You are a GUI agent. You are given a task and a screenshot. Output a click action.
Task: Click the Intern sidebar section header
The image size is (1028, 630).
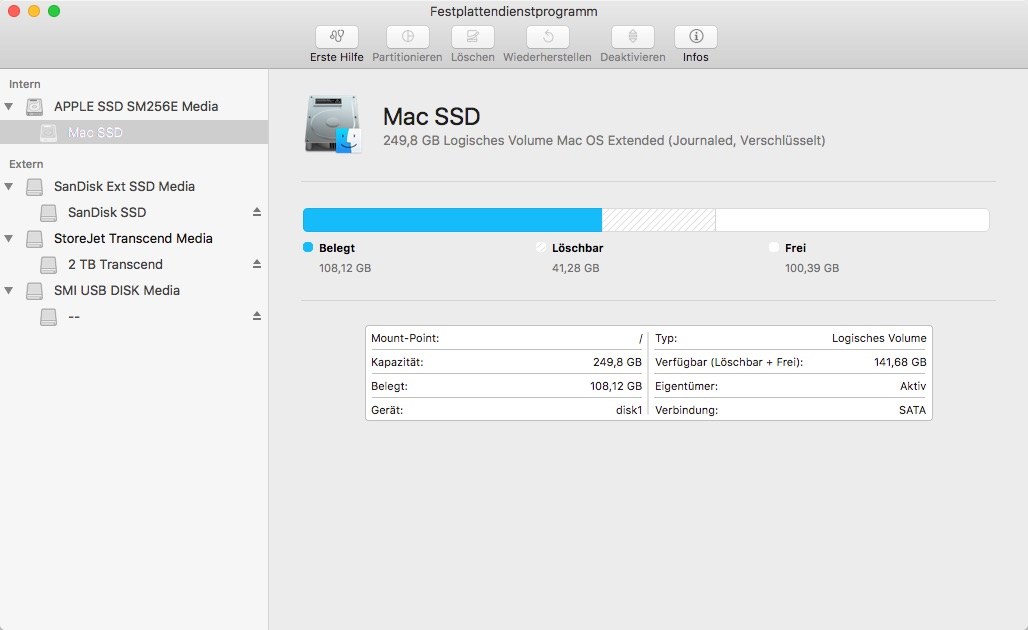[24, 84]
